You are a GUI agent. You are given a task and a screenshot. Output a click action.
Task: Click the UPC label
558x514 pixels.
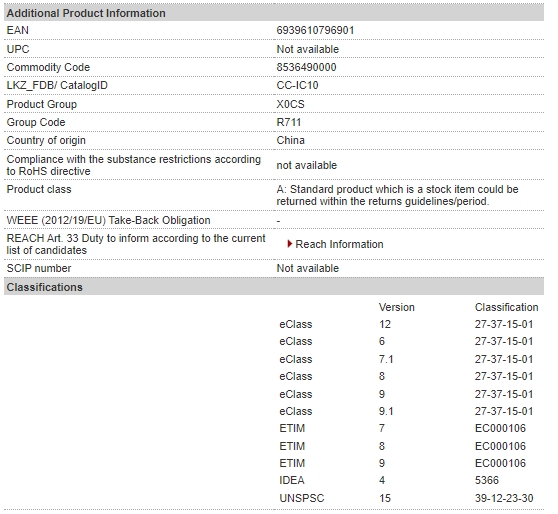pyautogui.click(x=18, y=49)
